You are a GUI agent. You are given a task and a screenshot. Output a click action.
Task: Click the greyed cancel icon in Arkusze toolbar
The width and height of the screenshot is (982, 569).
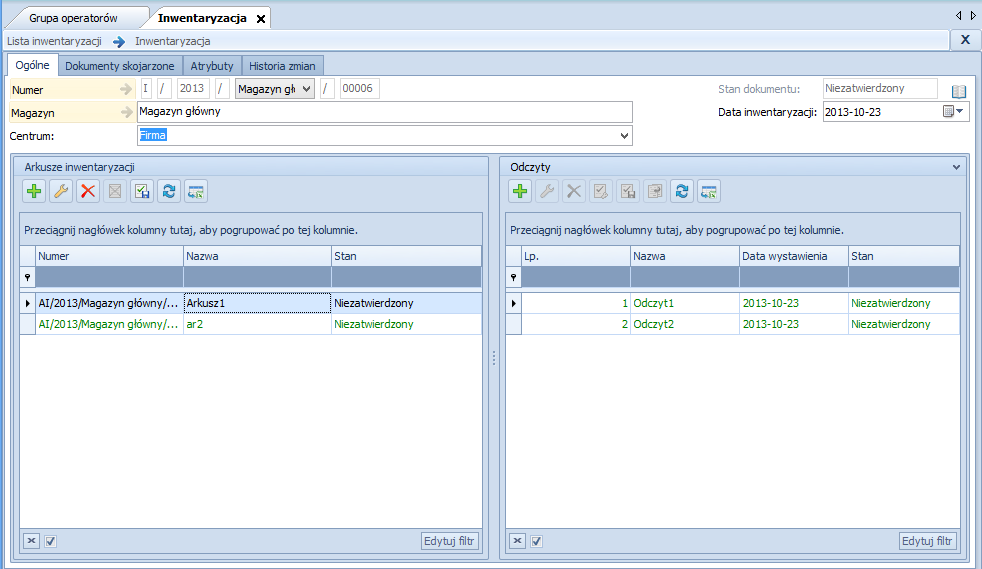pyautogui.click(x=115, y=192)
